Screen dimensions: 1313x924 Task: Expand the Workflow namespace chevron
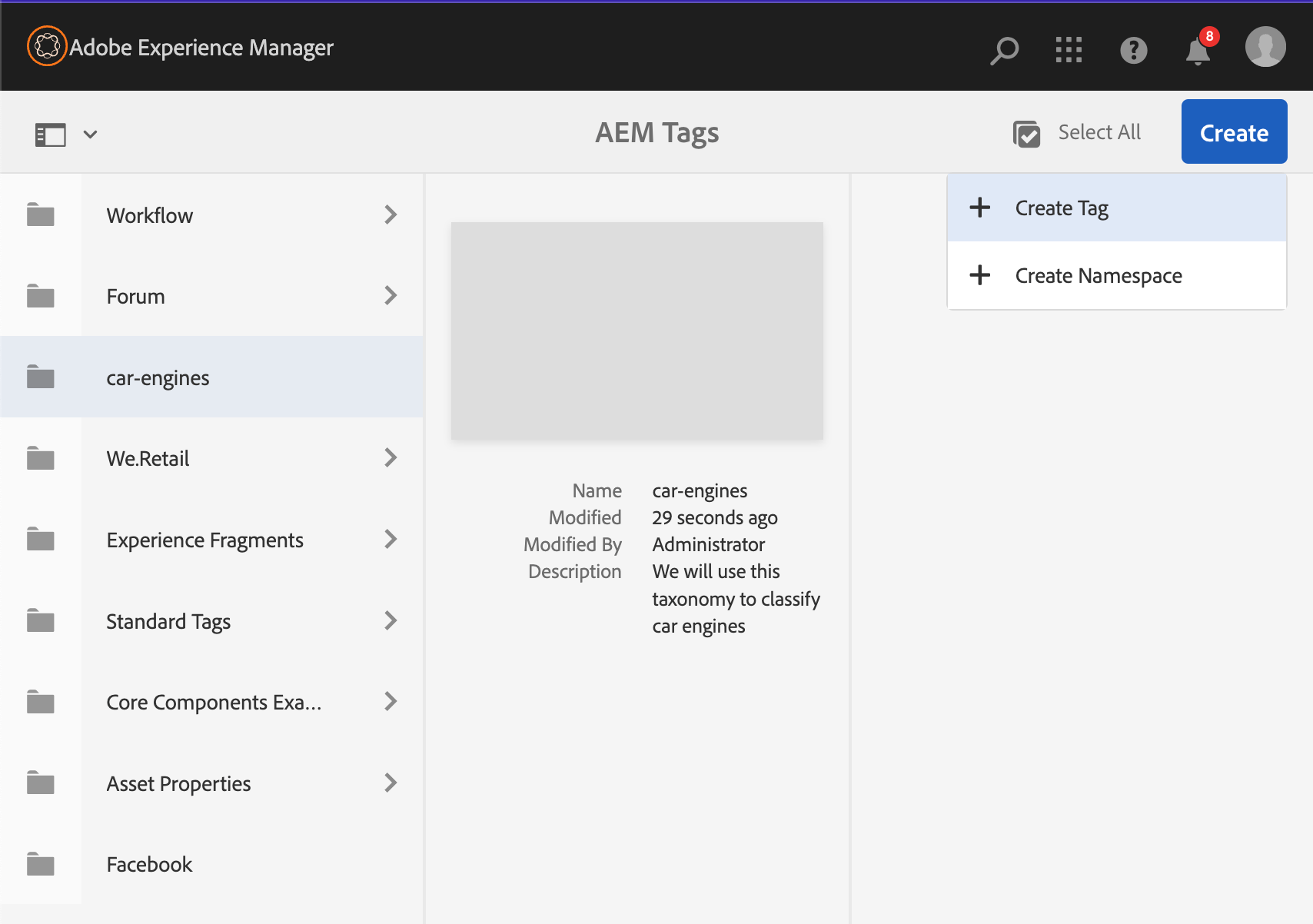(391, 214)
